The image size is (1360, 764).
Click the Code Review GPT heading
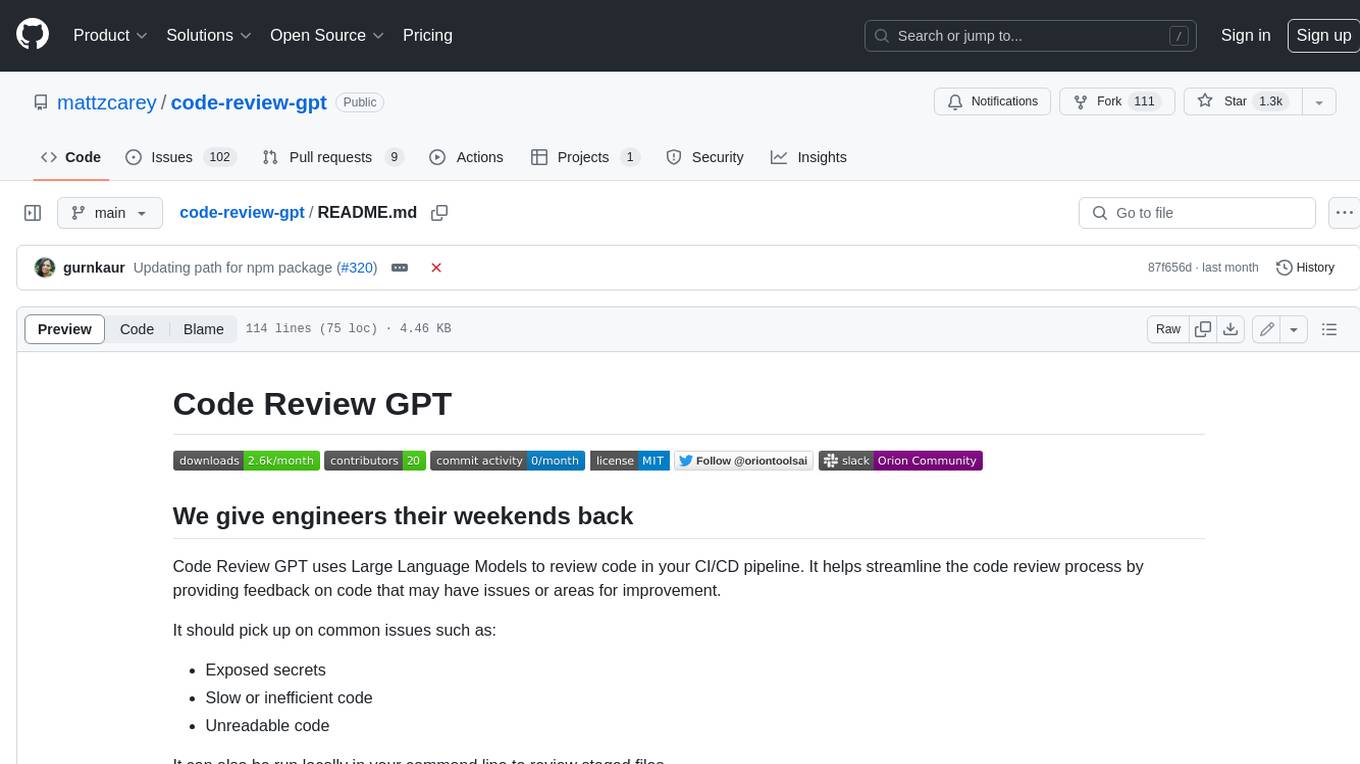[x=312, y=404]
